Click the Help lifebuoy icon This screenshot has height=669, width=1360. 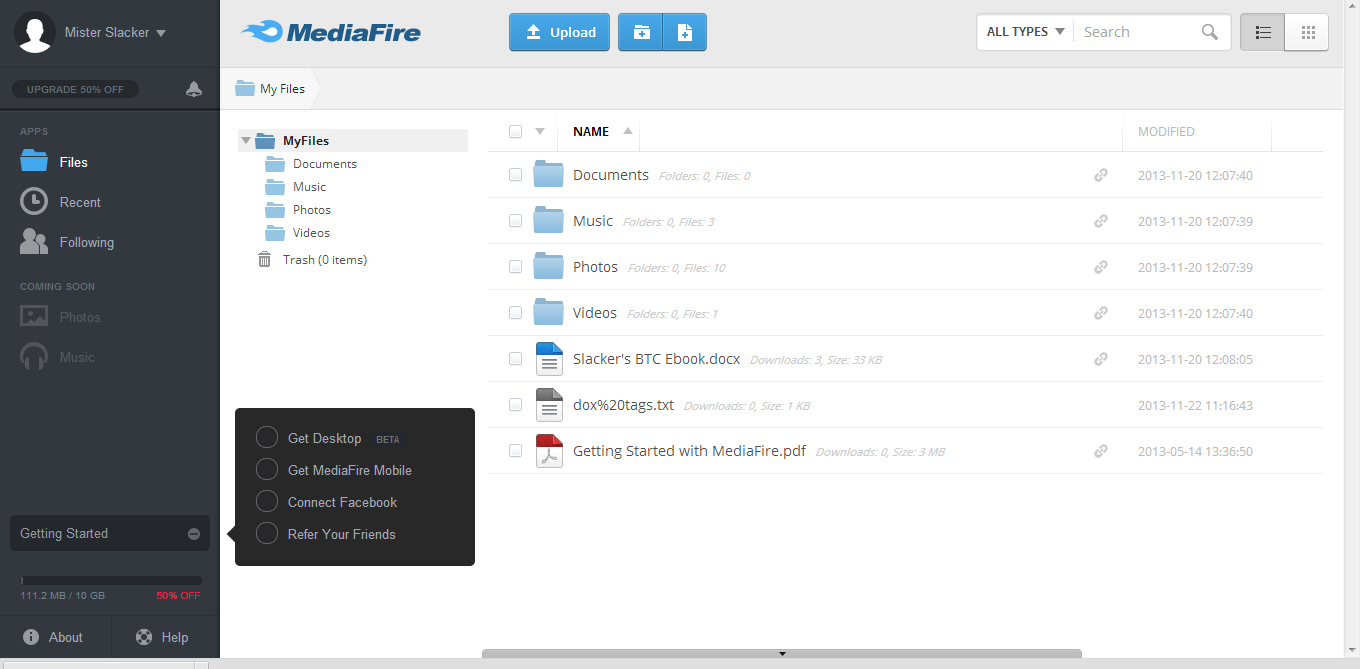click(145, 637)
